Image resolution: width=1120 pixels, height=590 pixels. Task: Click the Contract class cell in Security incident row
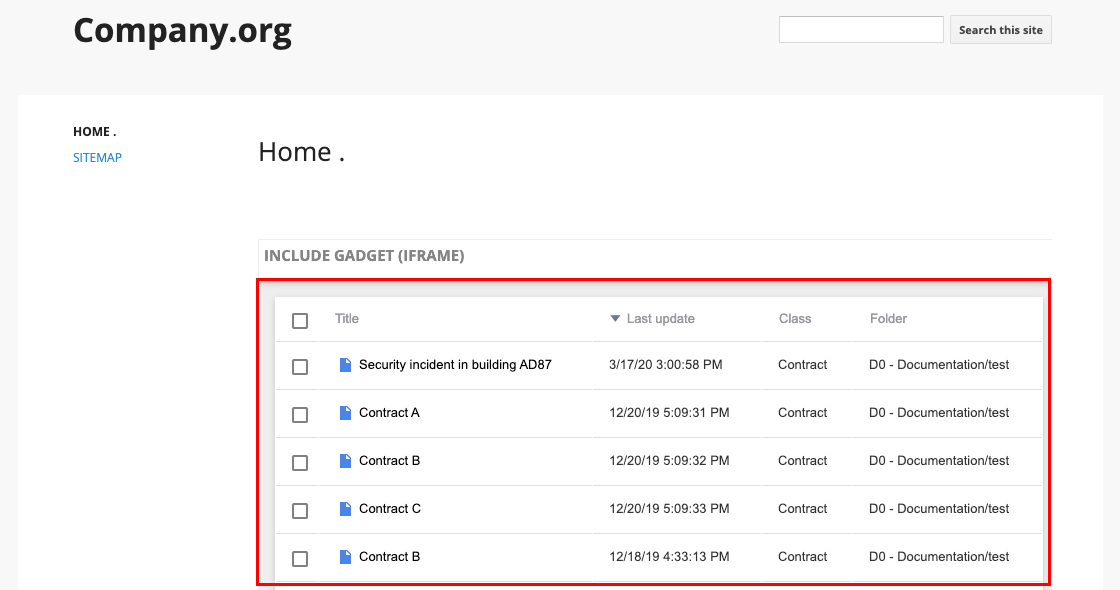pyautogui.click(x=803, y=364)
